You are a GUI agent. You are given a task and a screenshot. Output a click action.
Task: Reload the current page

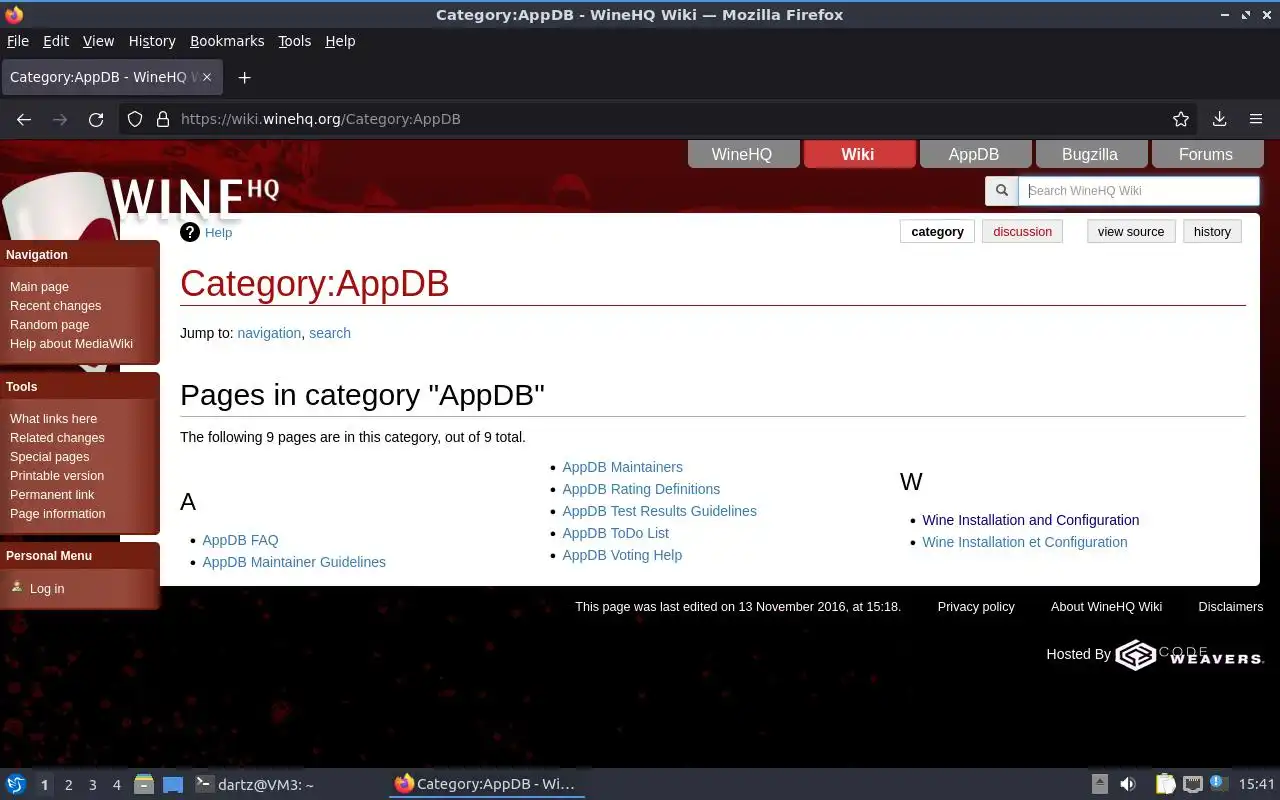click(96, 119)
